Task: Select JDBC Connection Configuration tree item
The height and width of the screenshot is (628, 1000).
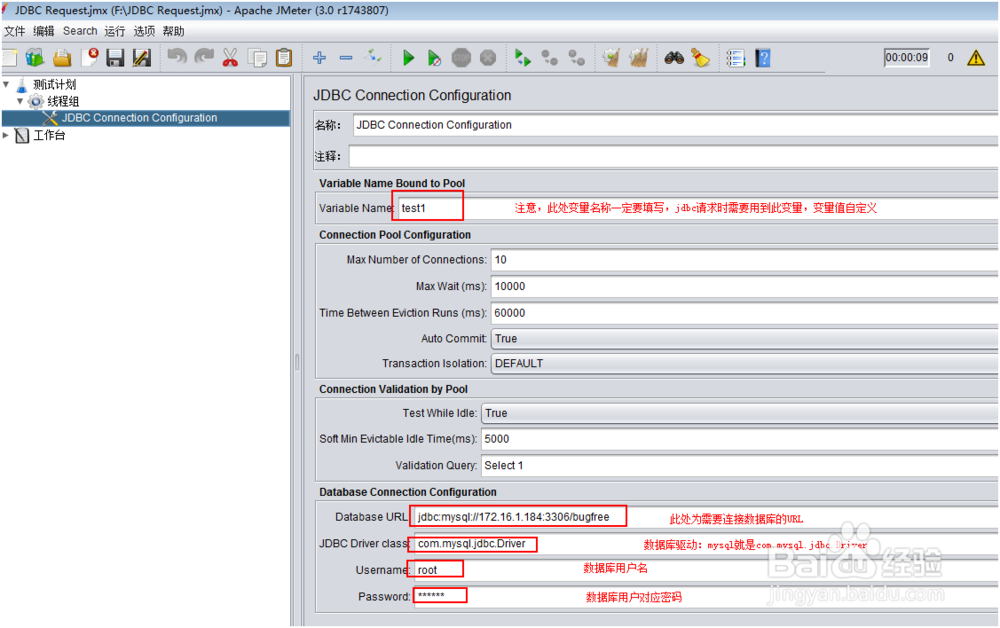Action: [x=139, y=118]
